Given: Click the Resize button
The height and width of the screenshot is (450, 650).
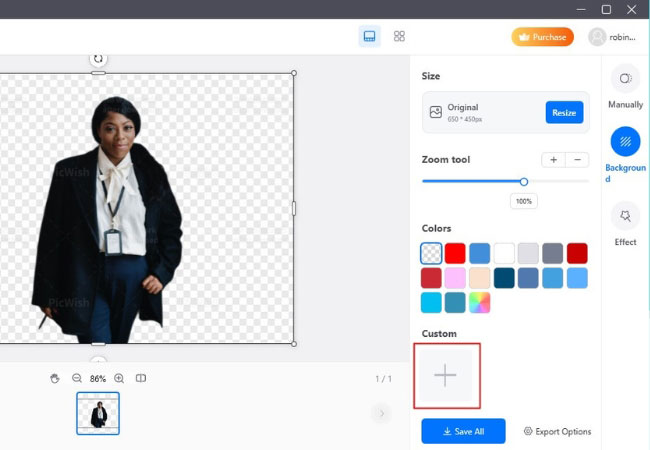Looking at the screenshot, I should 564,113.
